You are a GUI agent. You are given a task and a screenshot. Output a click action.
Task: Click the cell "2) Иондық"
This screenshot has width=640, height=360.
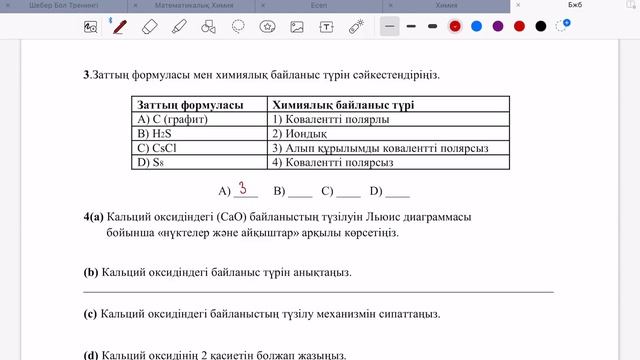[x=388, y=133]
